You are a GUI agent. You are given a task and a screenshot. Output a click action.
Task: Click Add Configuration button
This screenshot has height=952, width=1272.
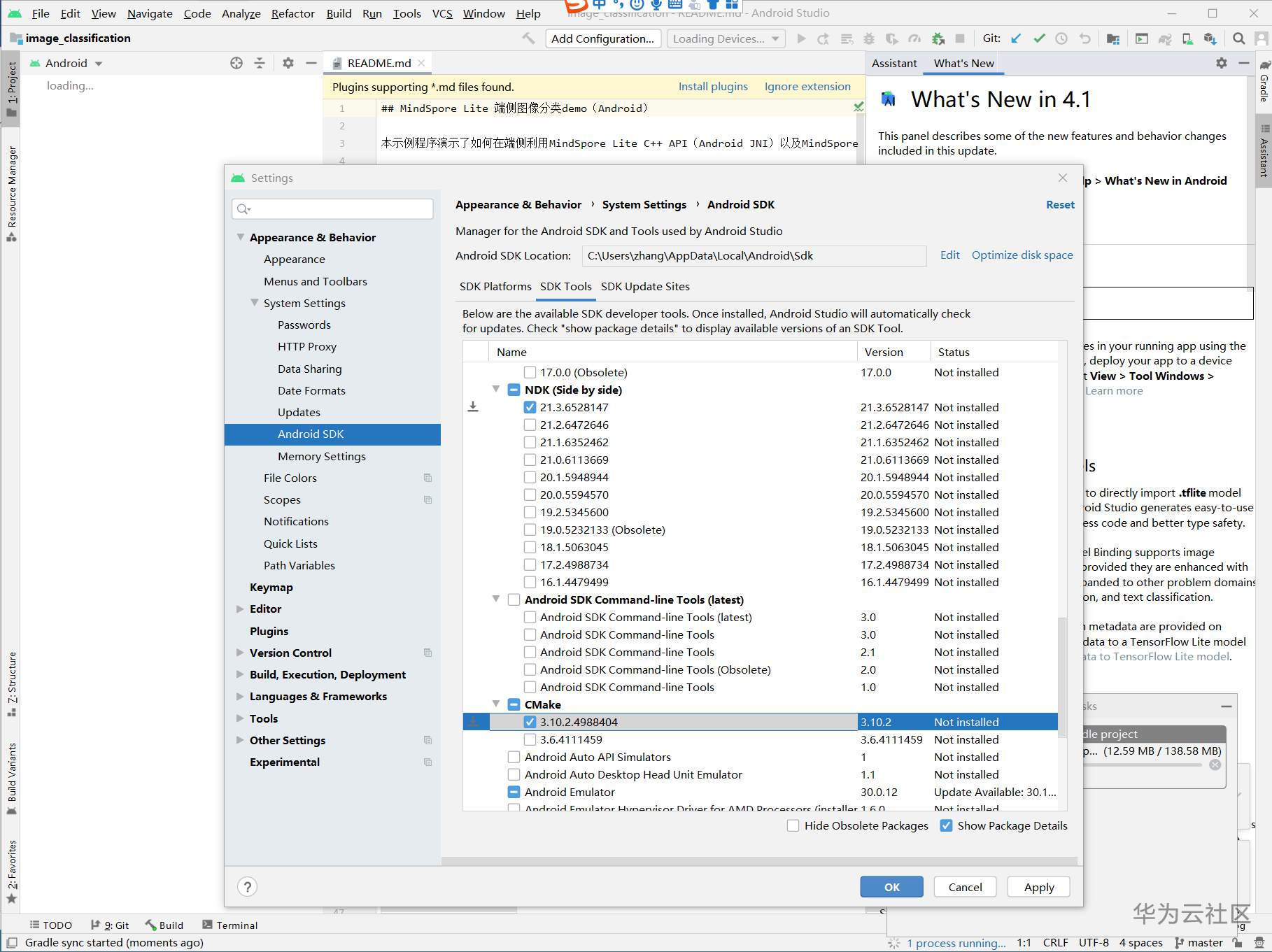tap(602, 38)
